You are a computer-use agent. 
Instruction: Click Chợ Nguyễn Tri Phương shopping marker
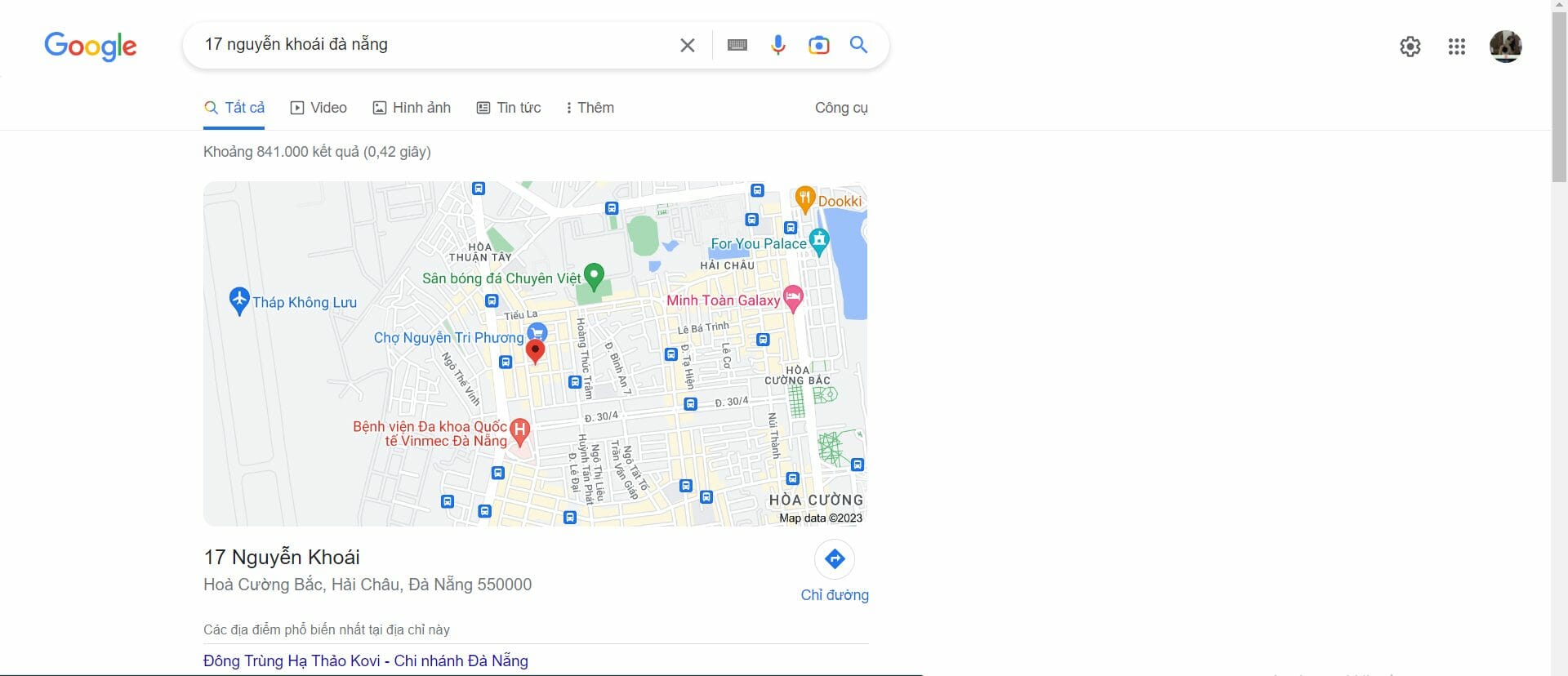(x=537, y=332)
